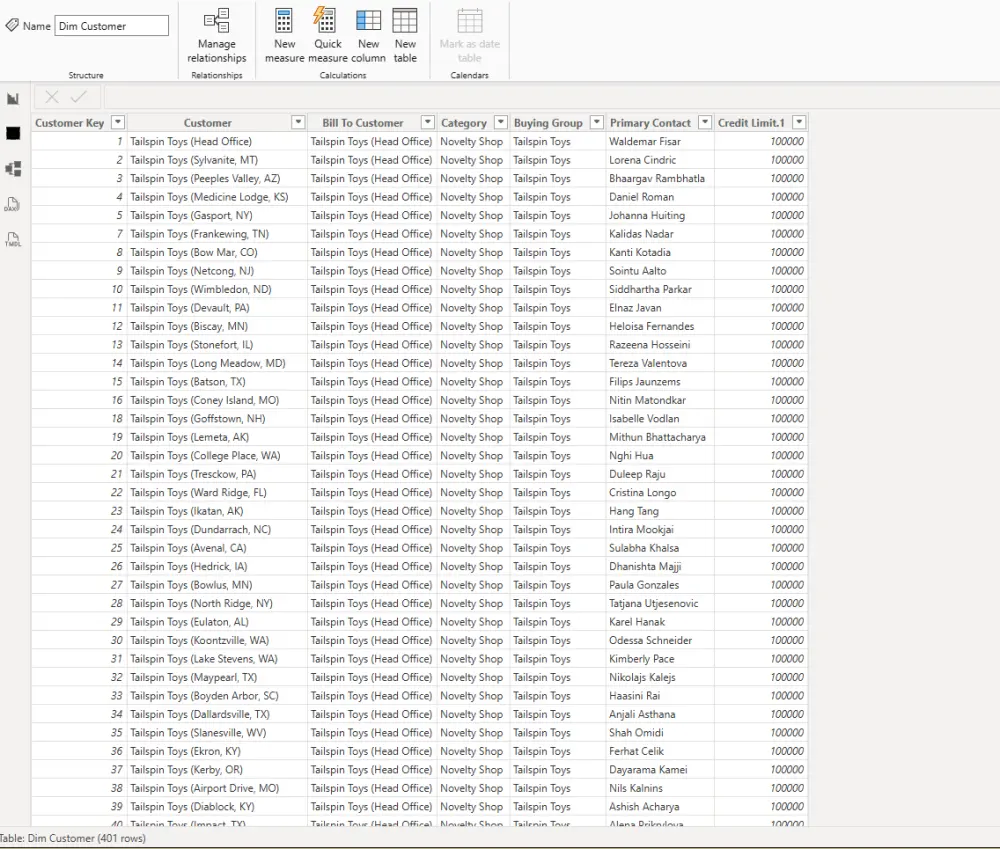The width and height of the screenshot is (1000, 849).
Task: Open Manage relationships
Action: point(217,36)
